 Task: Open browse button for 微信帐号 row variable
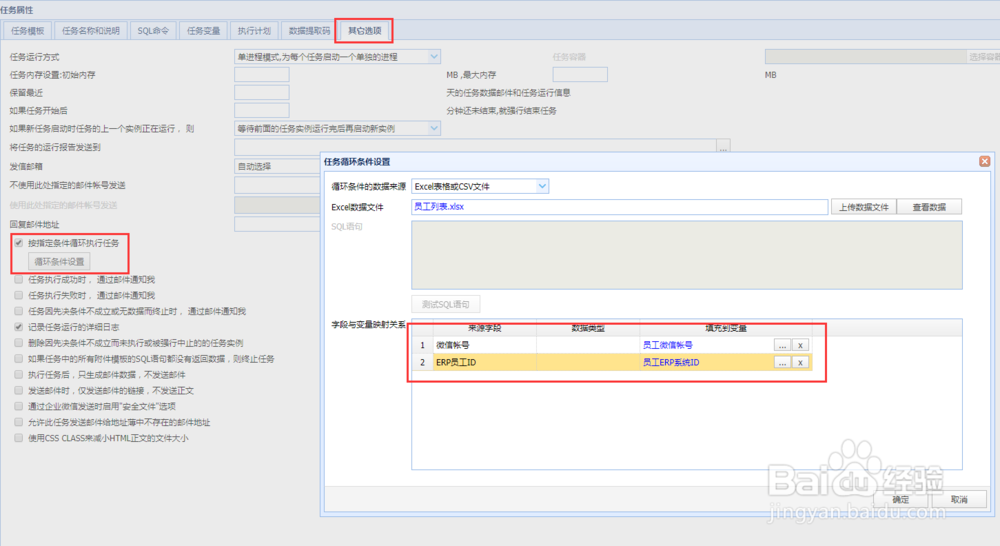pyautogui.click(x=782, y=345)
